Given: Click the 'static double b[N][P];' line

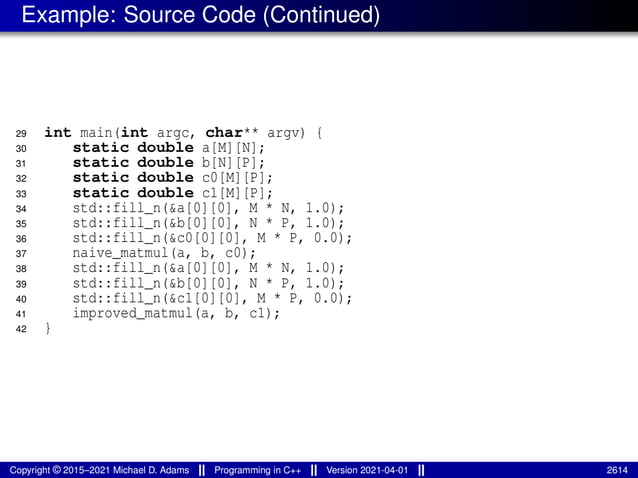Looking at the screenshot, I should (x=168, y=163).
